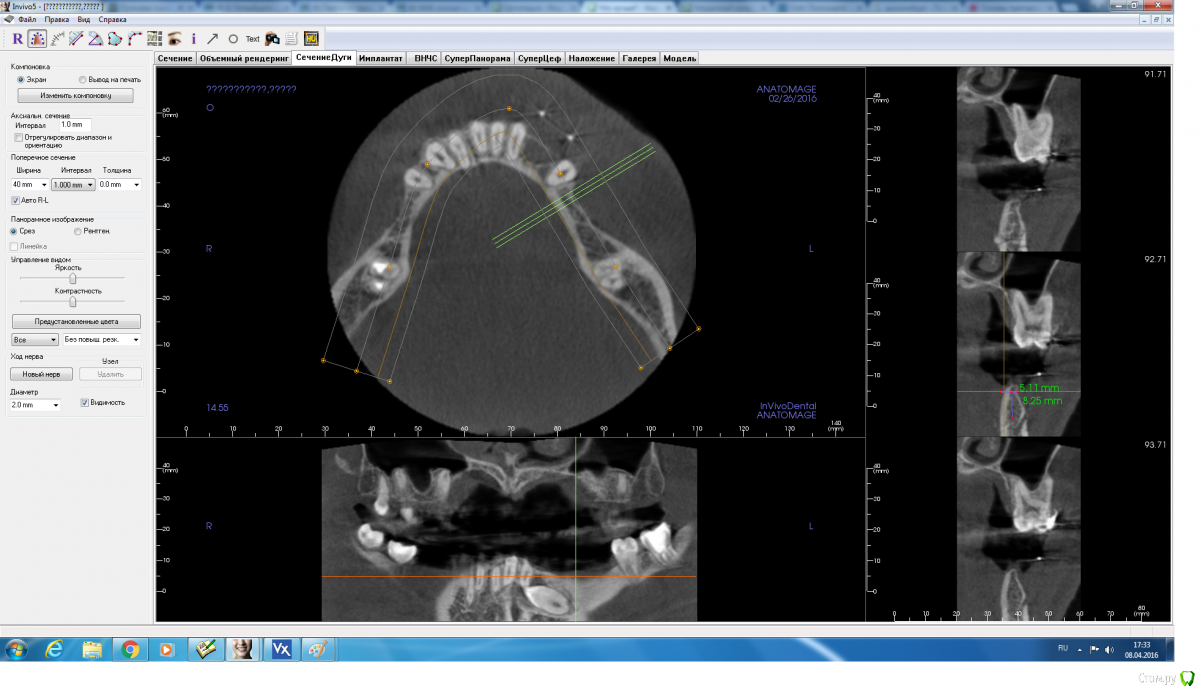This screenshot has width=1200, height=686.
Task: Select the arrow annotation tool
Action: tap(212, 39)
